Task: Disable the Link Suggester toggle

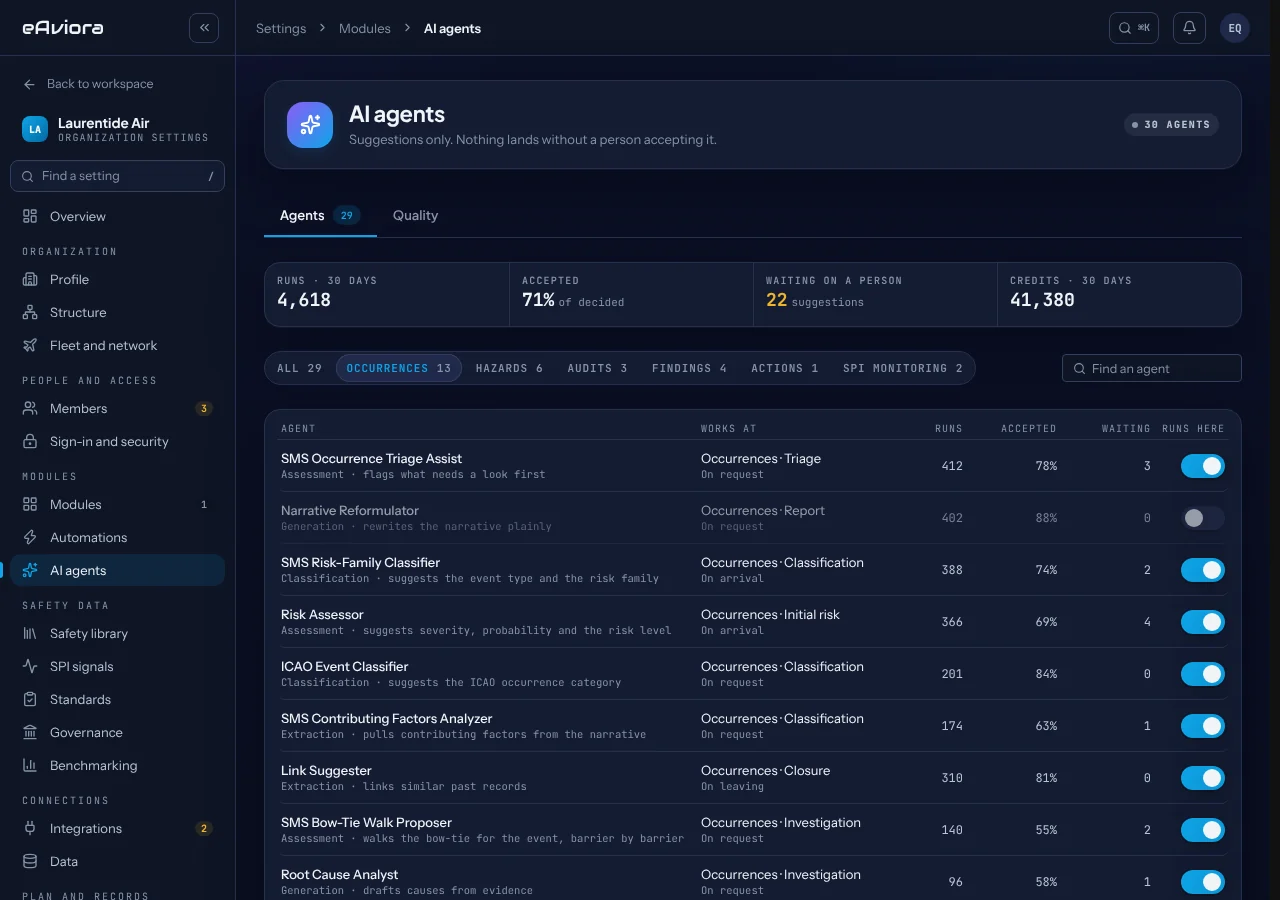Action: coord(1203,778)
